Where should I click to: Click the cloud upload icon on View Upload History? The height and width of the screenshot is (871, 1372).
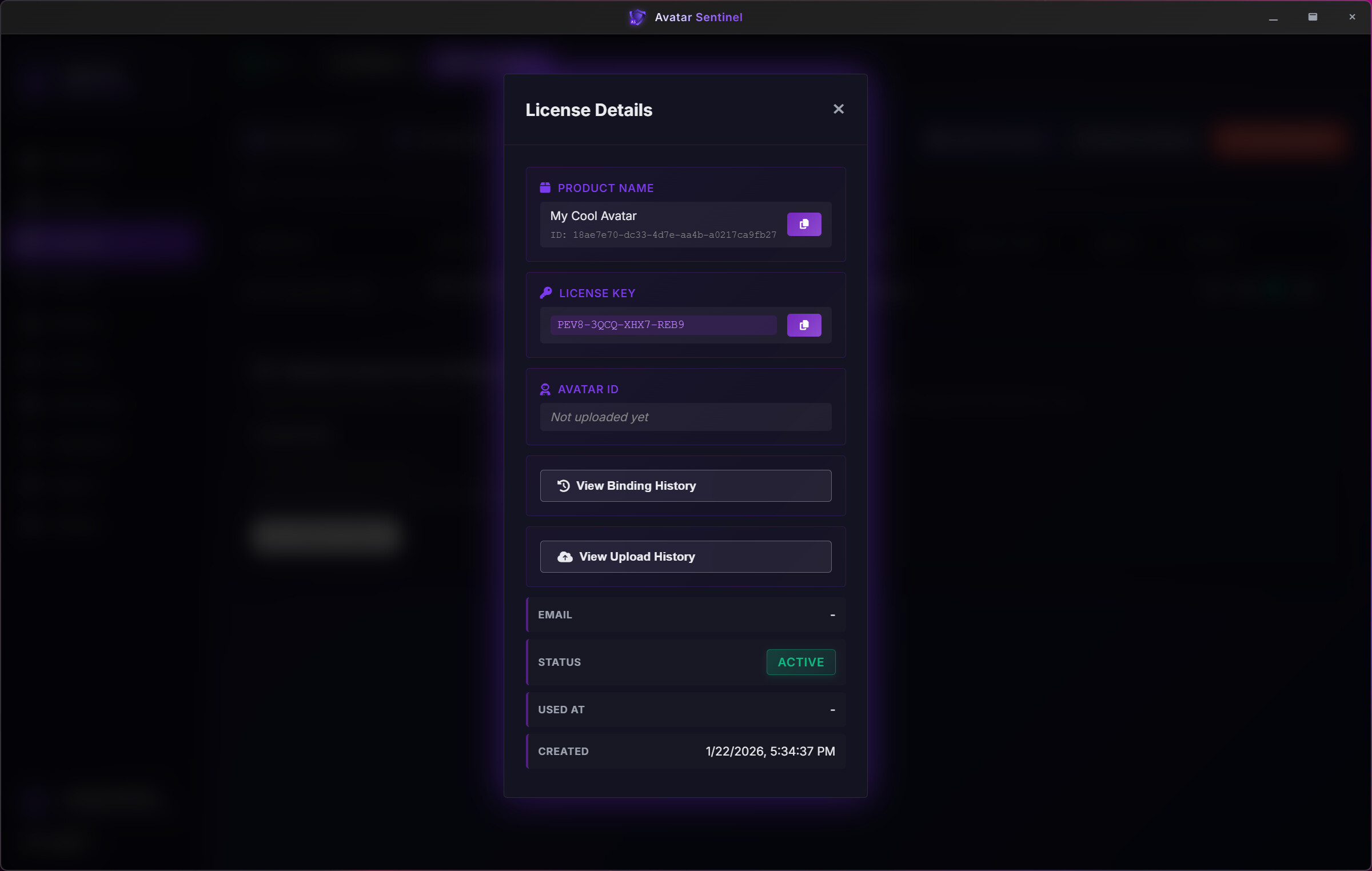(x=564, y=556)
